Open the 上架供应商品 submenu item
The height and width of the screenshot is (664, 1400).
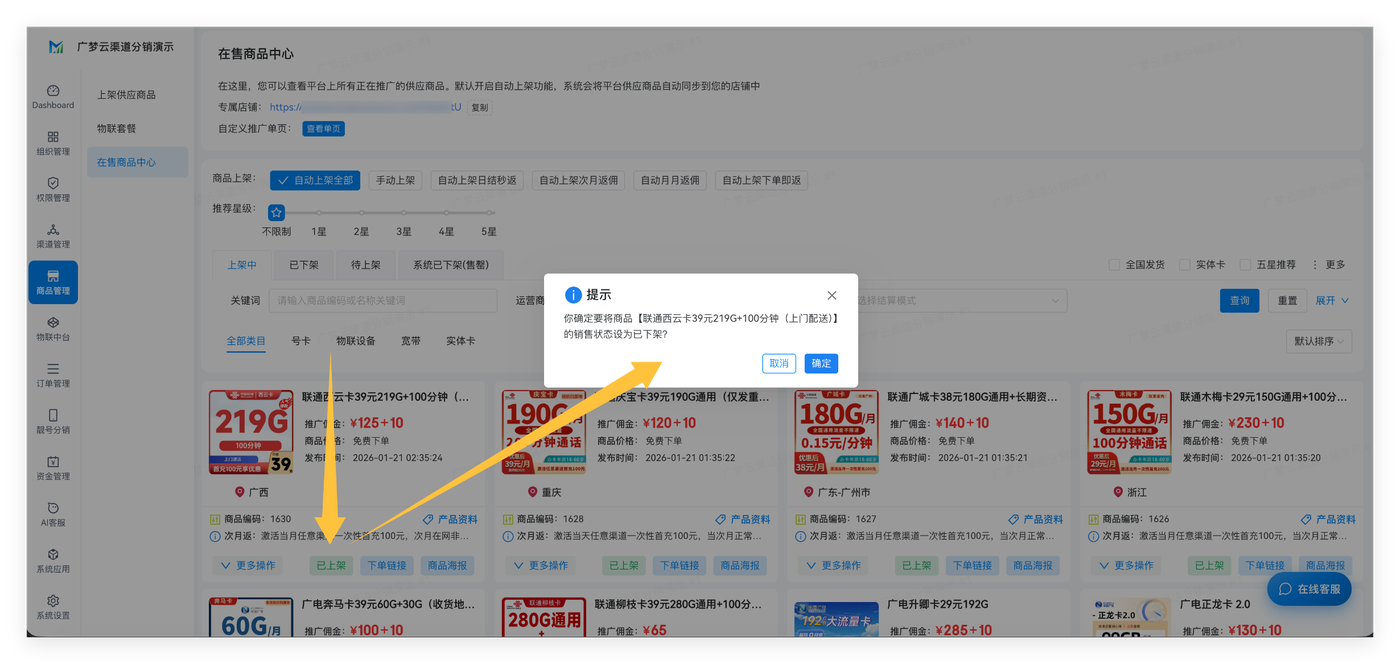(126, 95)
